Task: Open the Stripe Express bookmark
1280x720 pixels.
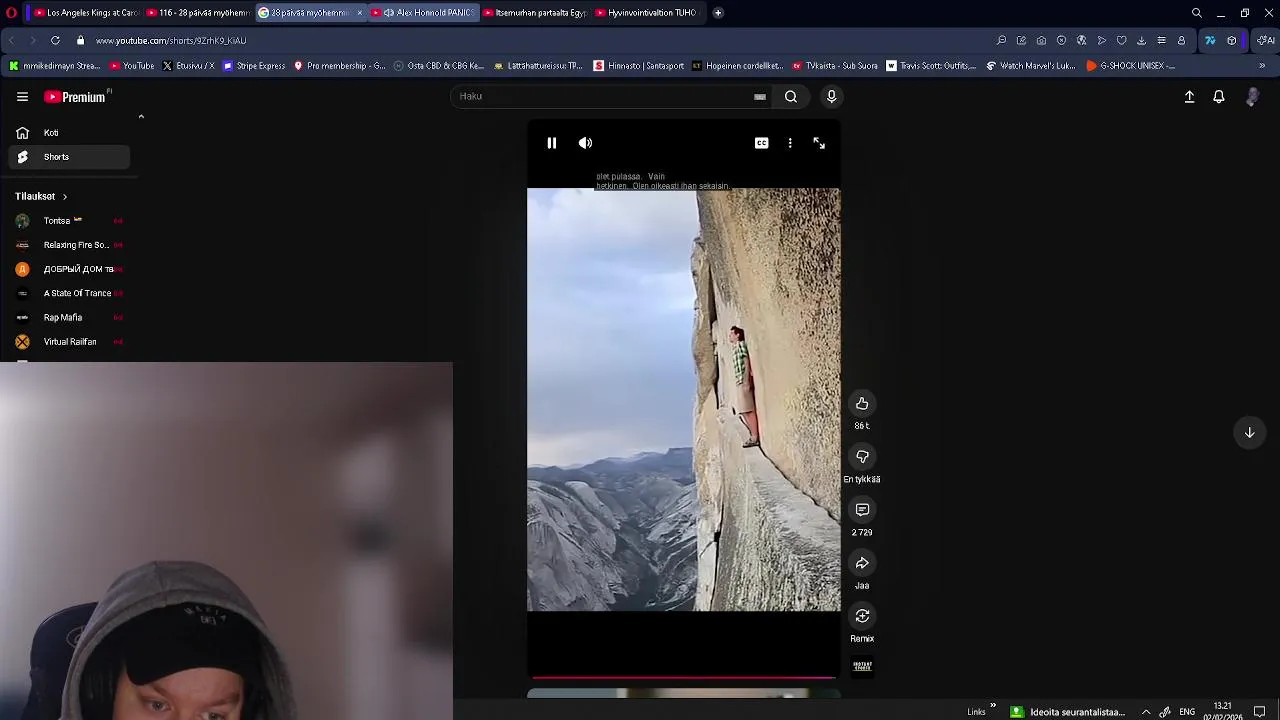Action: click(254, 66)
